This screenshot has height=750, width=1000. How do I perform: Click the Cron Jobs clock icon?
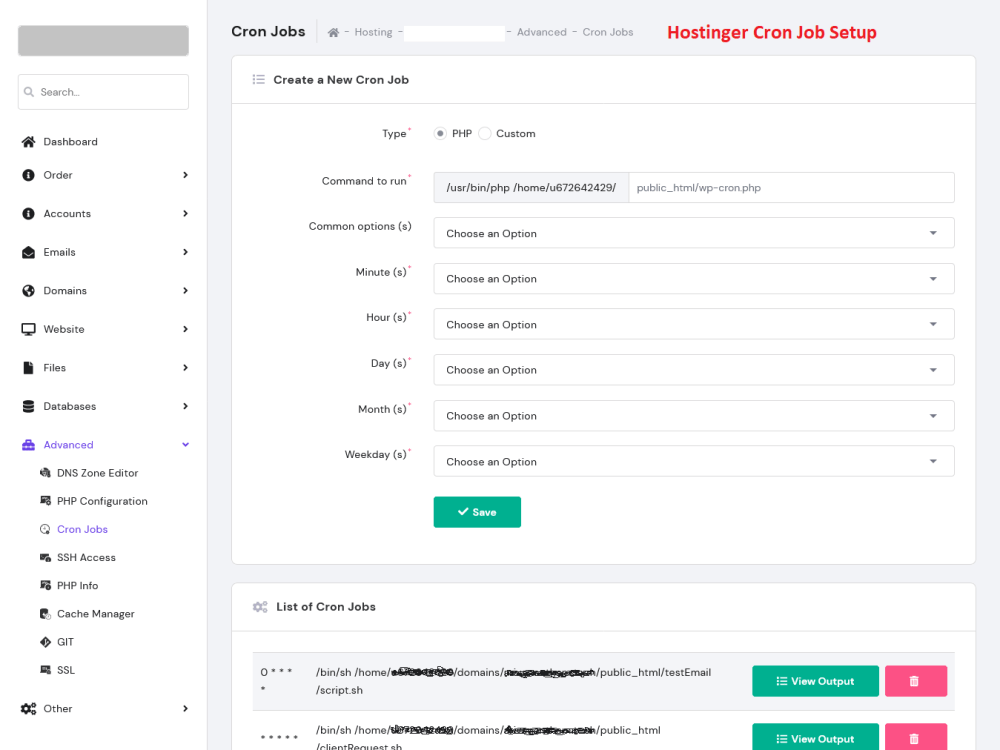click(45, 529)
